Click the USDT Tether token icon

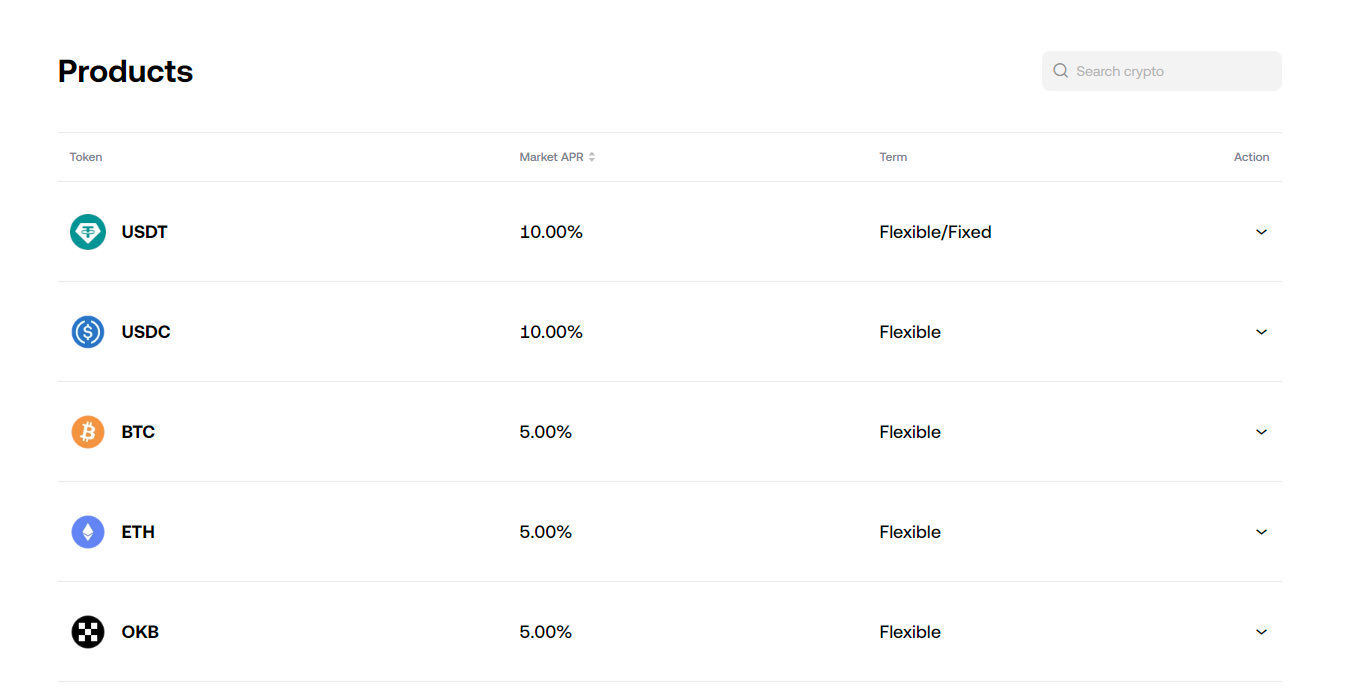(88, 232)
